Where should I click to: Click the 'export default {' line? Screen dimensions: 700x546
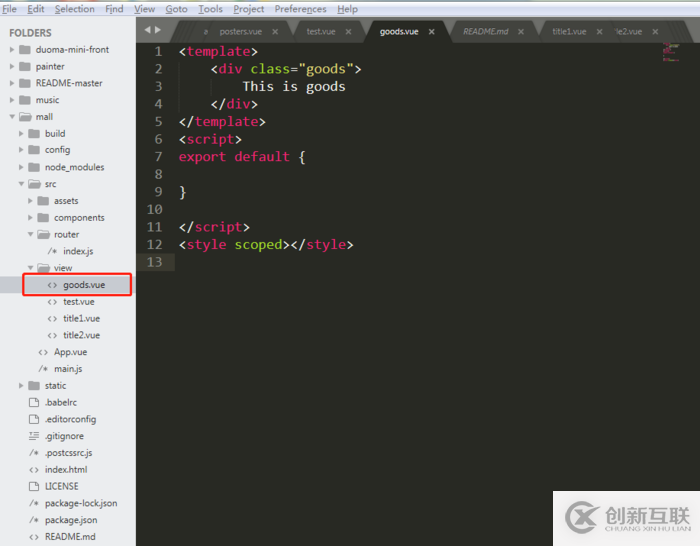click(x=242, y=157)
